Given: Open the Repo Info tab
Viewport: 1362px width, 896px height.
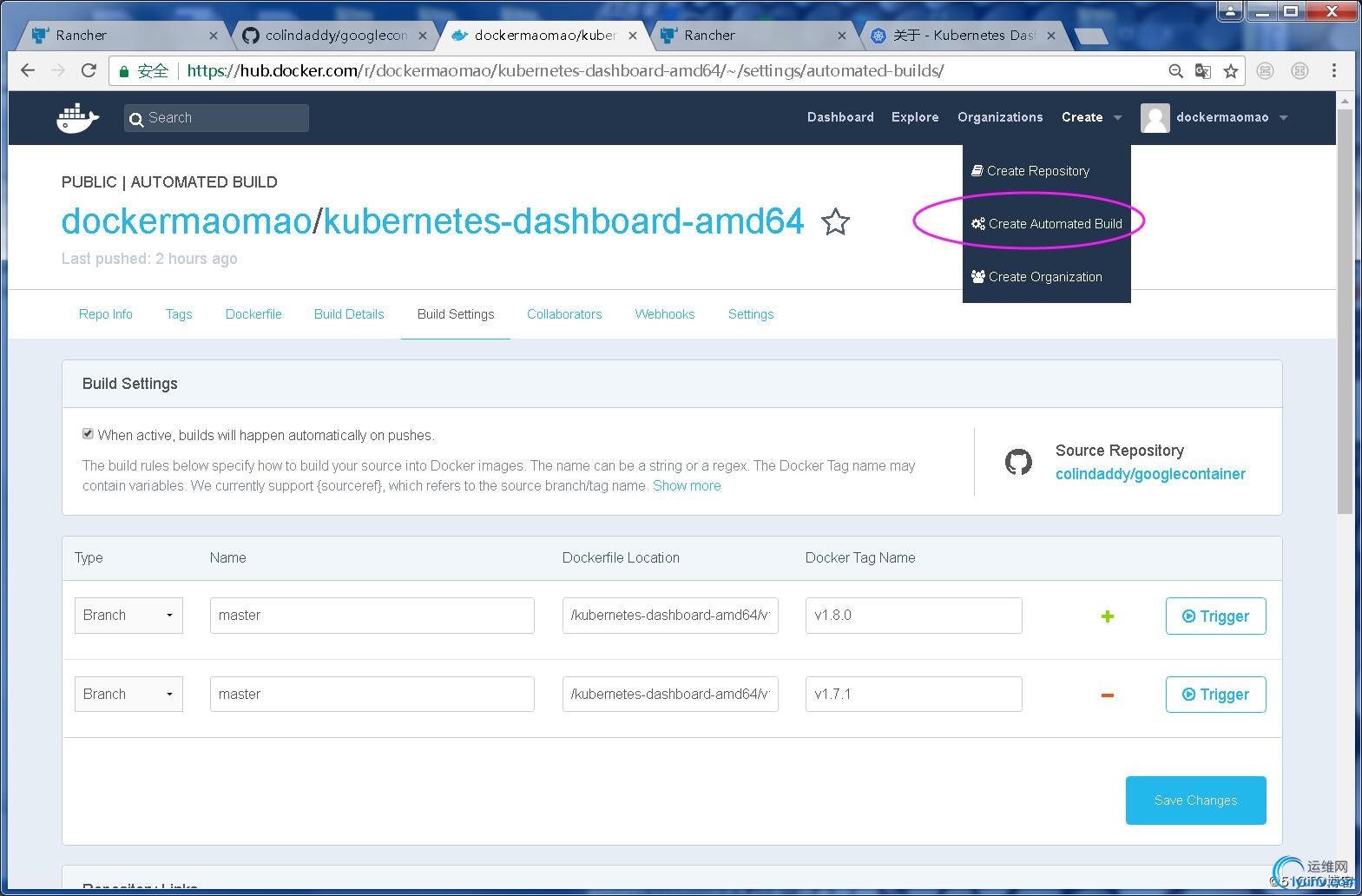Looking at the screenshot, I should 106,314.
